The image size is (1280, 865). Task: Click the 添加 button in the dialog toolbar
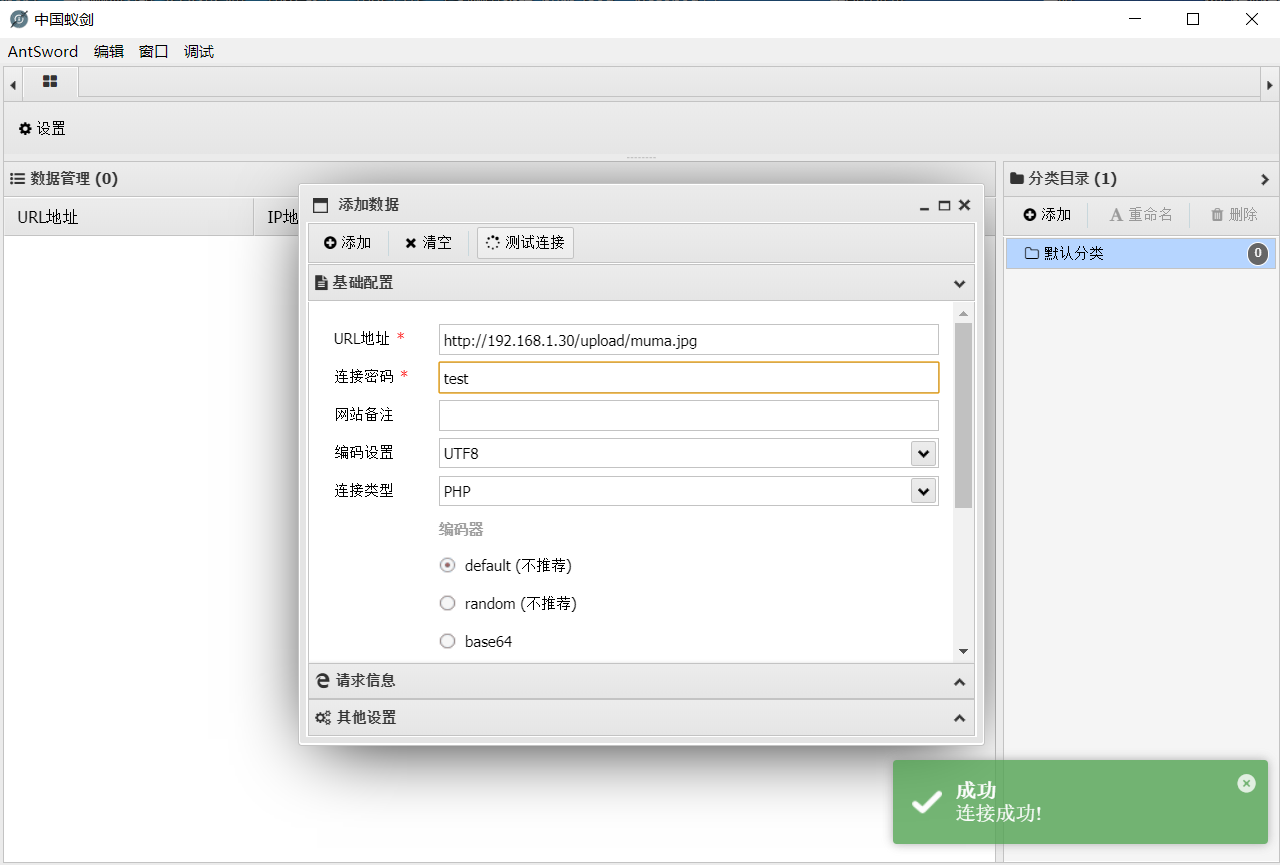click(348, 243)
